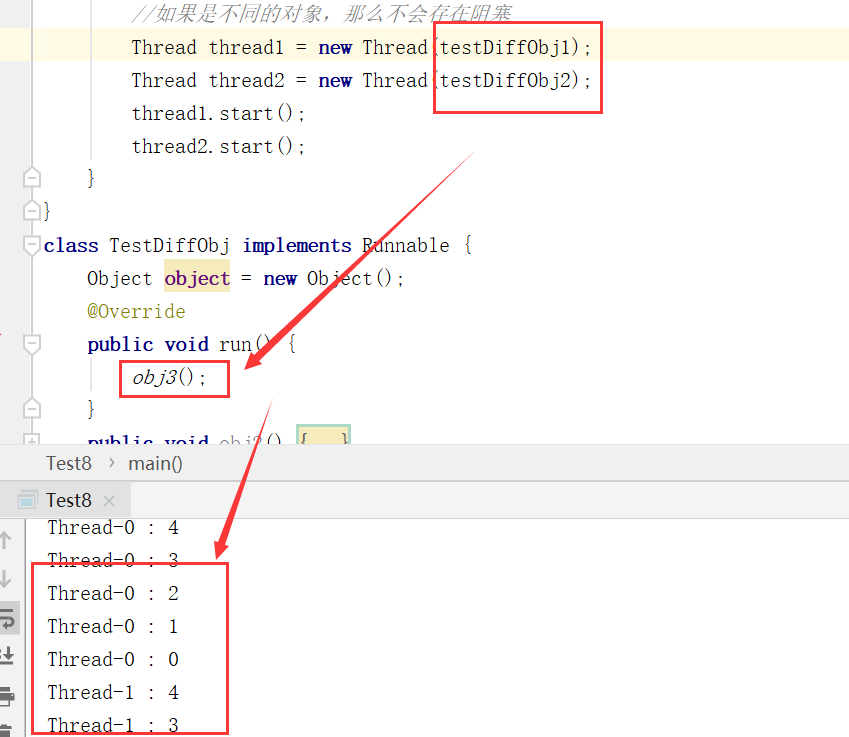849x737 pixels.
Task: Click 'thread2' variable declaration name
Action: pyautogui.click(x=246, y=81)
